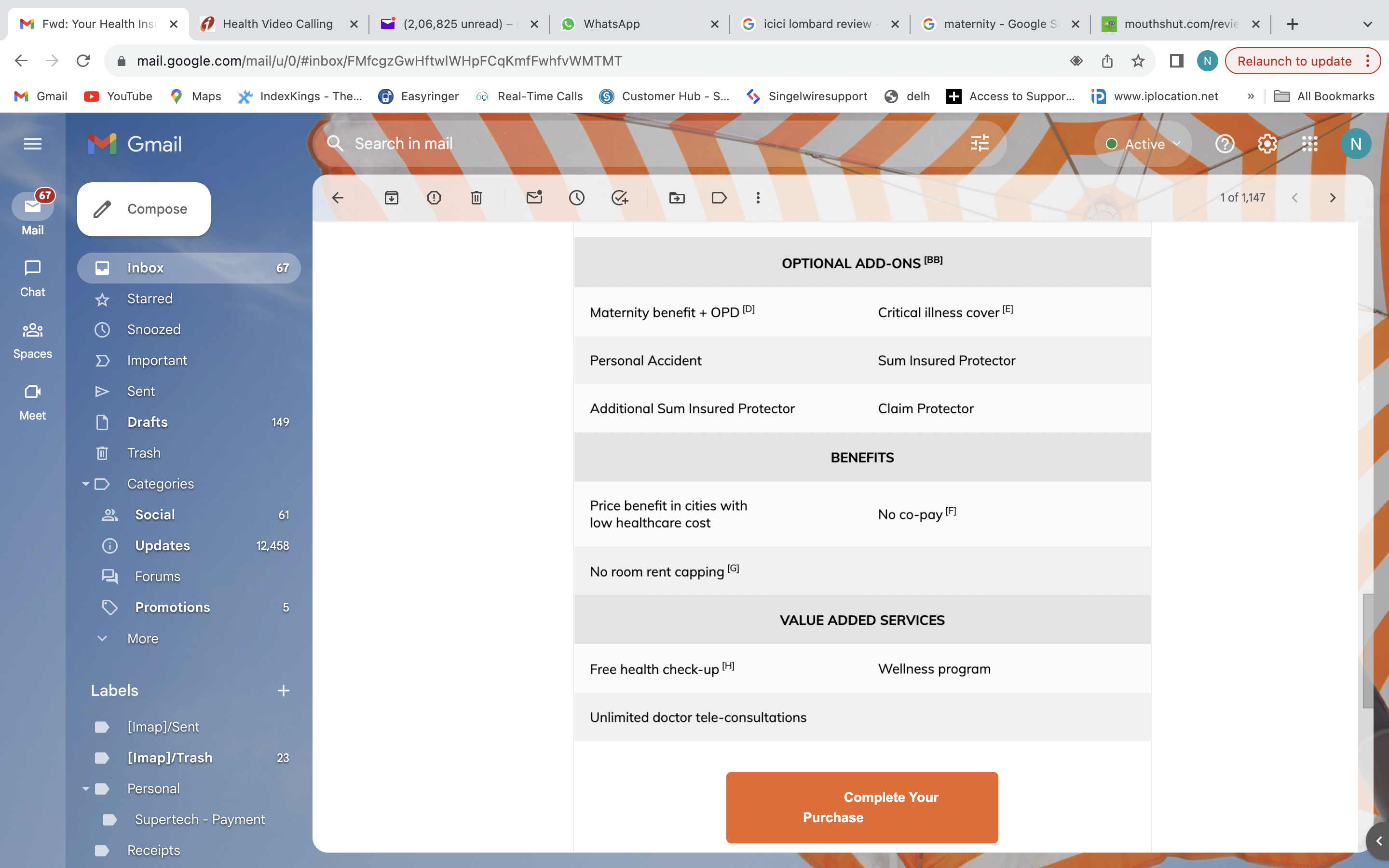Collapse the Categories section

coord(85,484)
